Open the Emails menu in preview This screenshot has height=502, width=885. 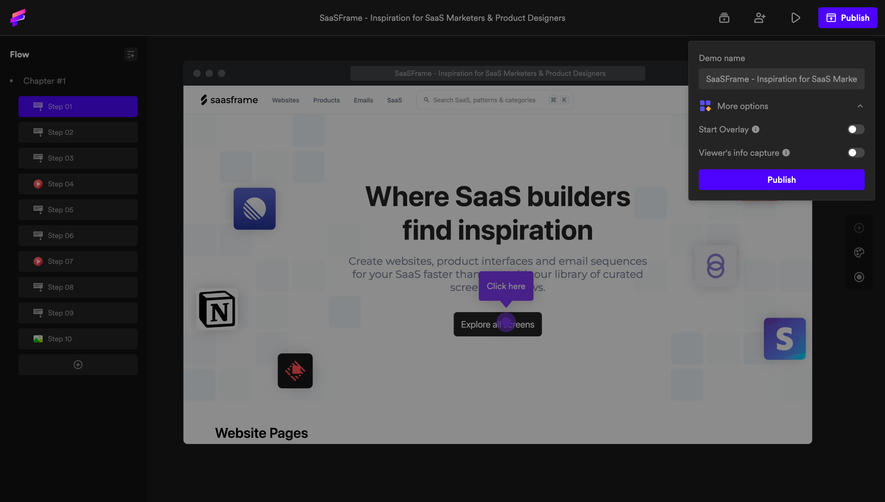[x=363, y=100]
